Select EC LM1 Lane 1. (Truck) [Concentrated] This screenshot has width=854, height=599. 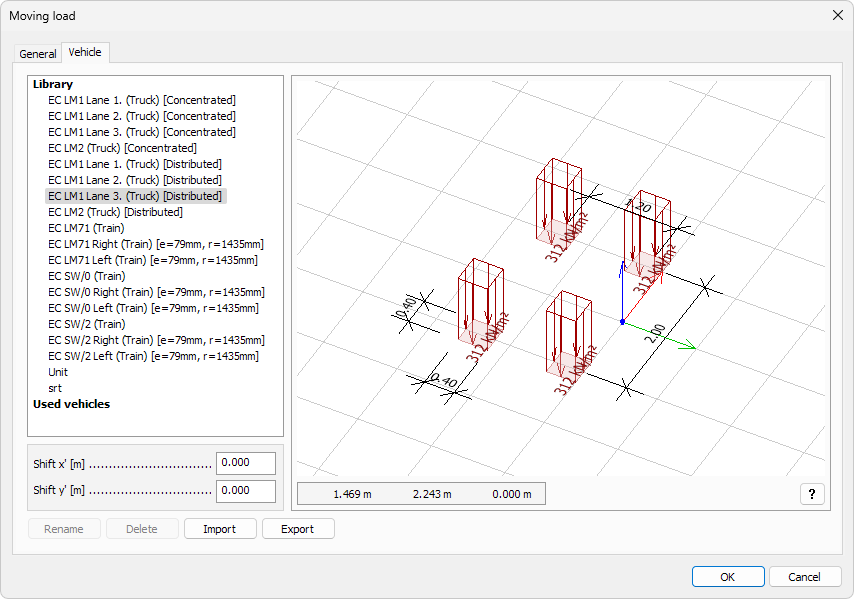pyautogui.click(x=141, y=100)
